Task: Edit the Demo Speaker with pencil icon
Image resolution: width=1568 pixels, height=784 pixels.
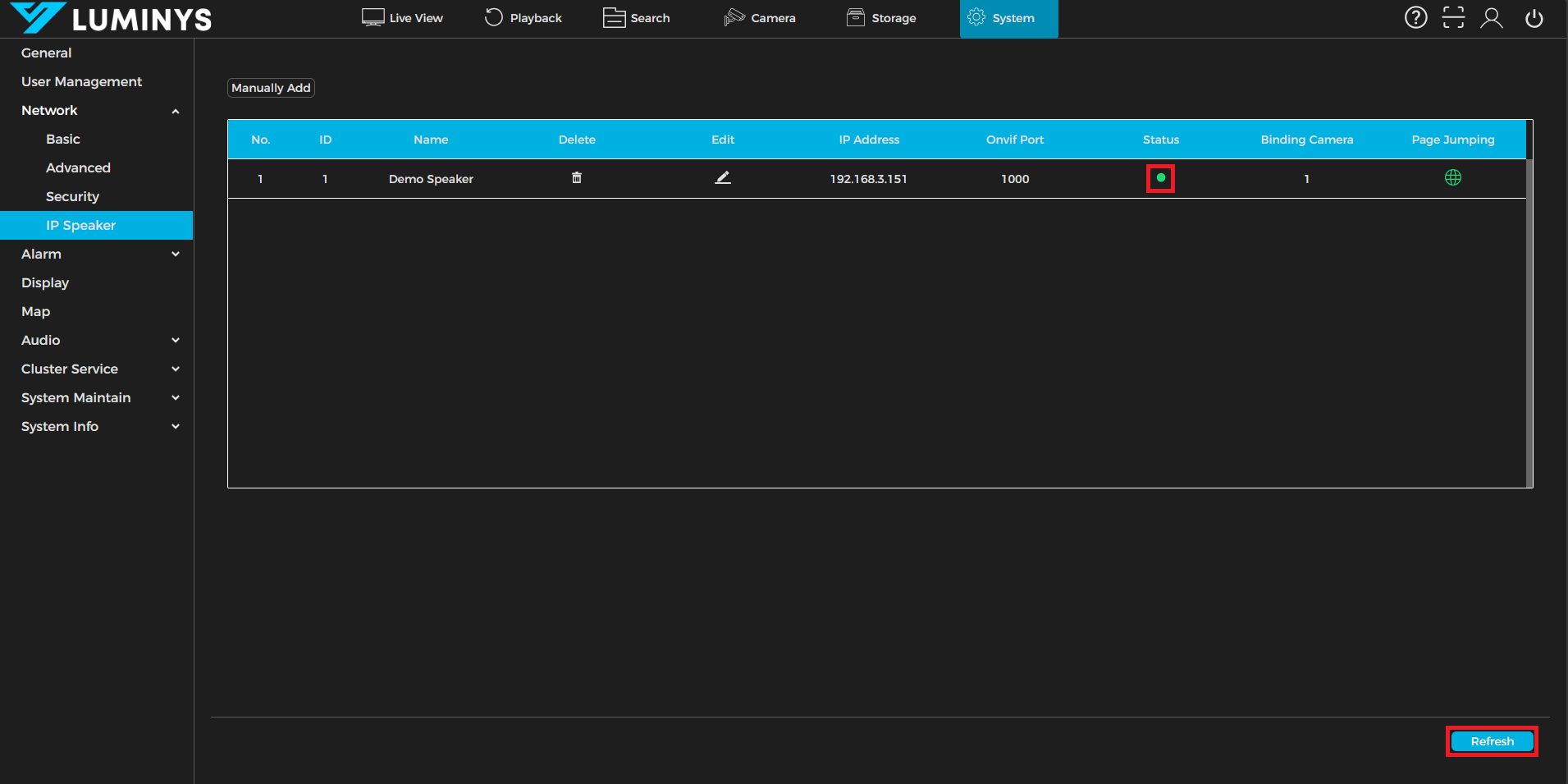Action: [722, 178]
